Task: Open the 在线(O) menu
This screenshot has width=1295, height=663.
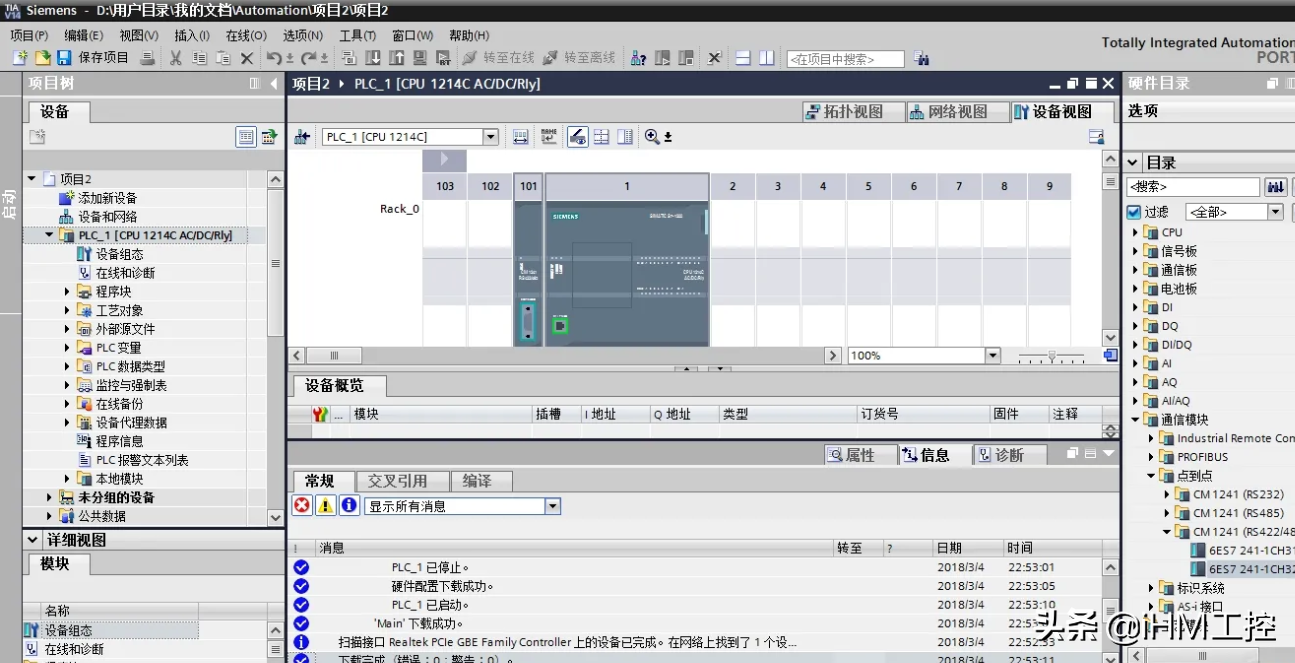Action: pos(246,35)
